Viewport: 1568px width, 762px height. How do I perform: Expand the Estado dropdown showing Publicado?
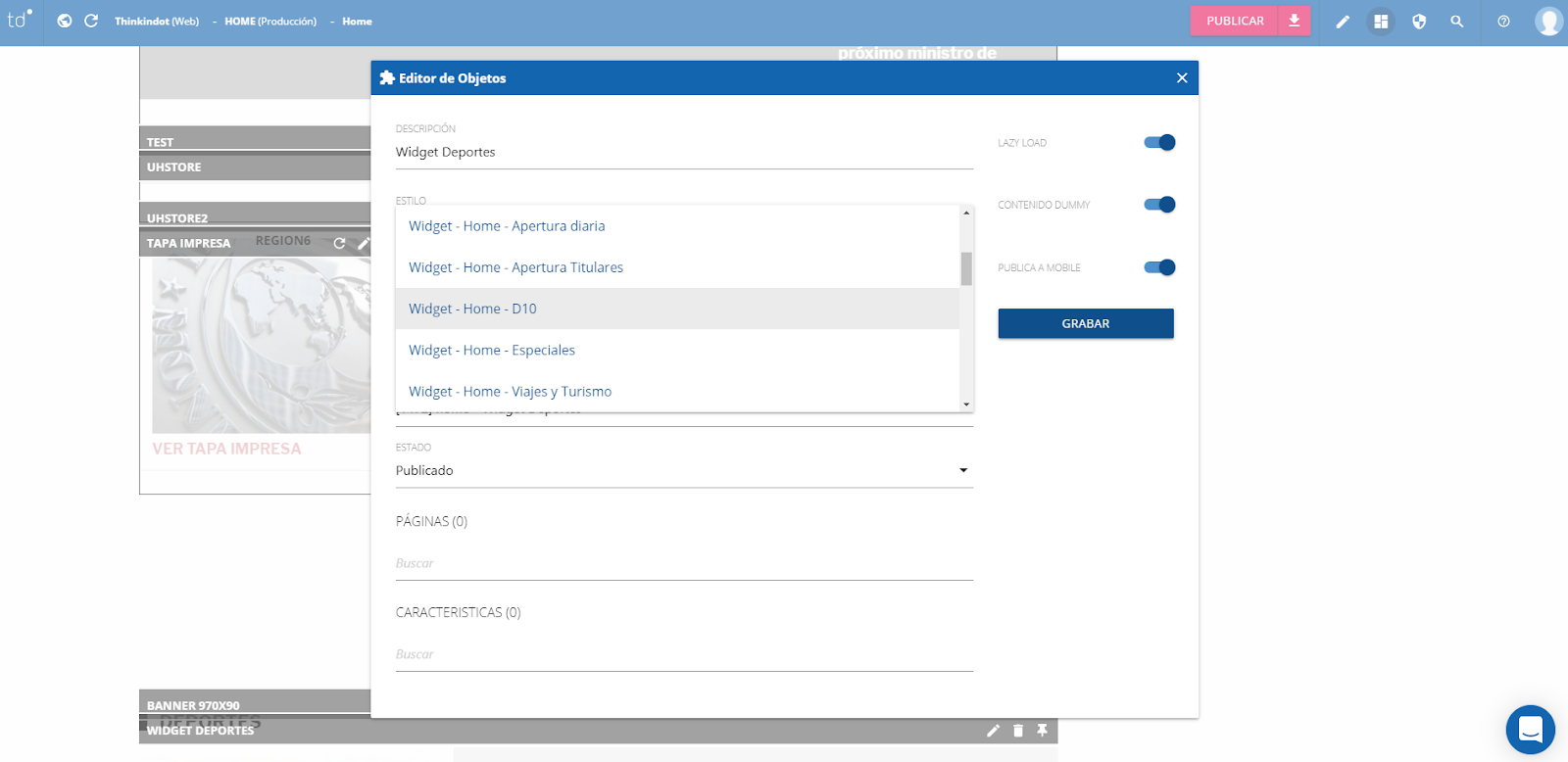click(683, 471)
